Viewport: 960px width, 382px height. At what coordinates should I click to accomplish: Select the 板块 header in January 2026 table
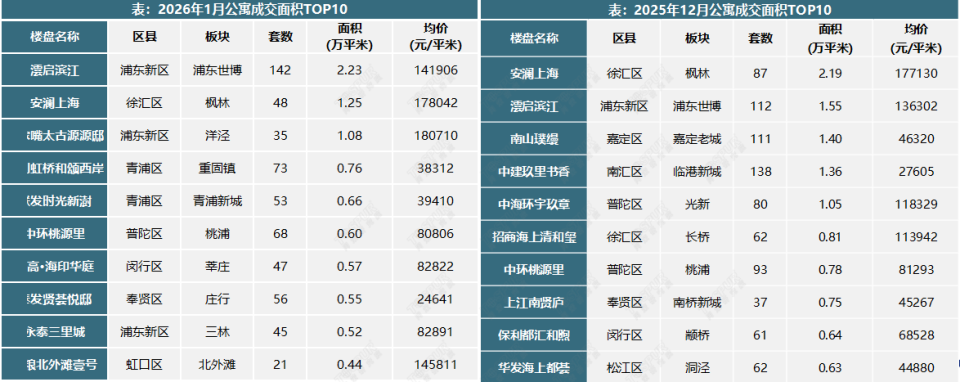(217, 37)
